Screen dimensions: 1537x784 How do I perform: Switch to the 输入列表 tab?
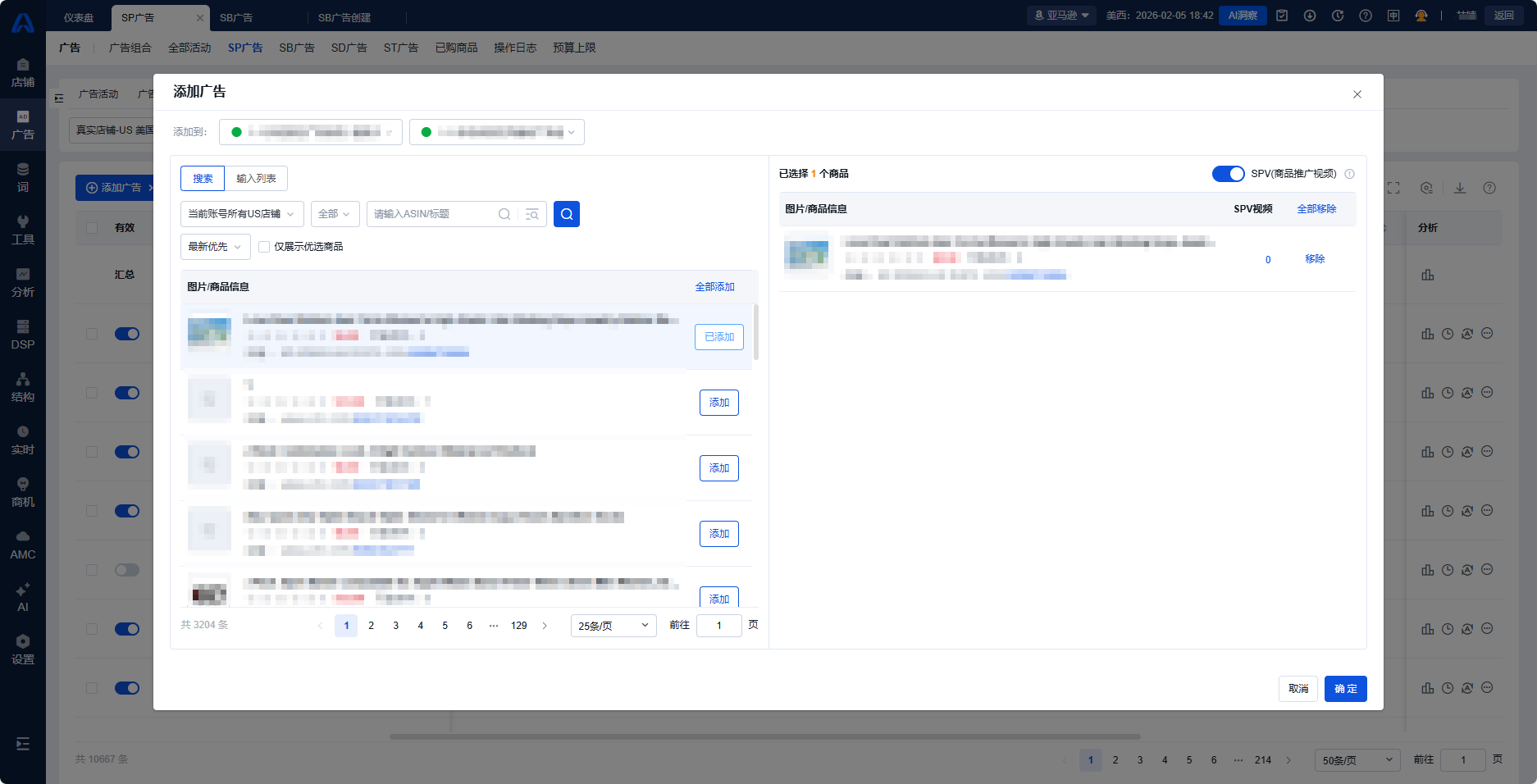tap(256, 179)
